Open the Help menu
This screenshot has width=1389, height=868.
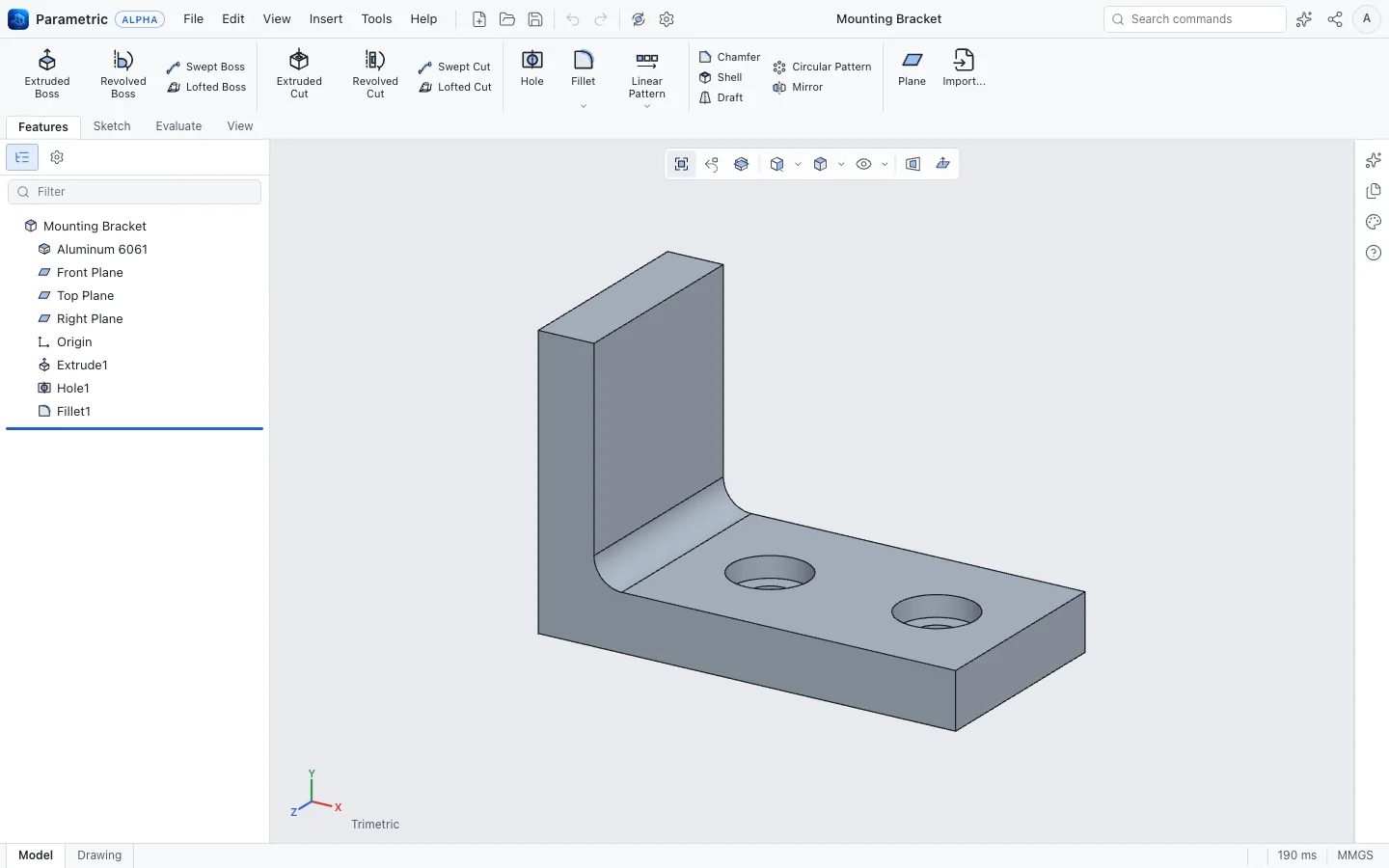[423, 19]
